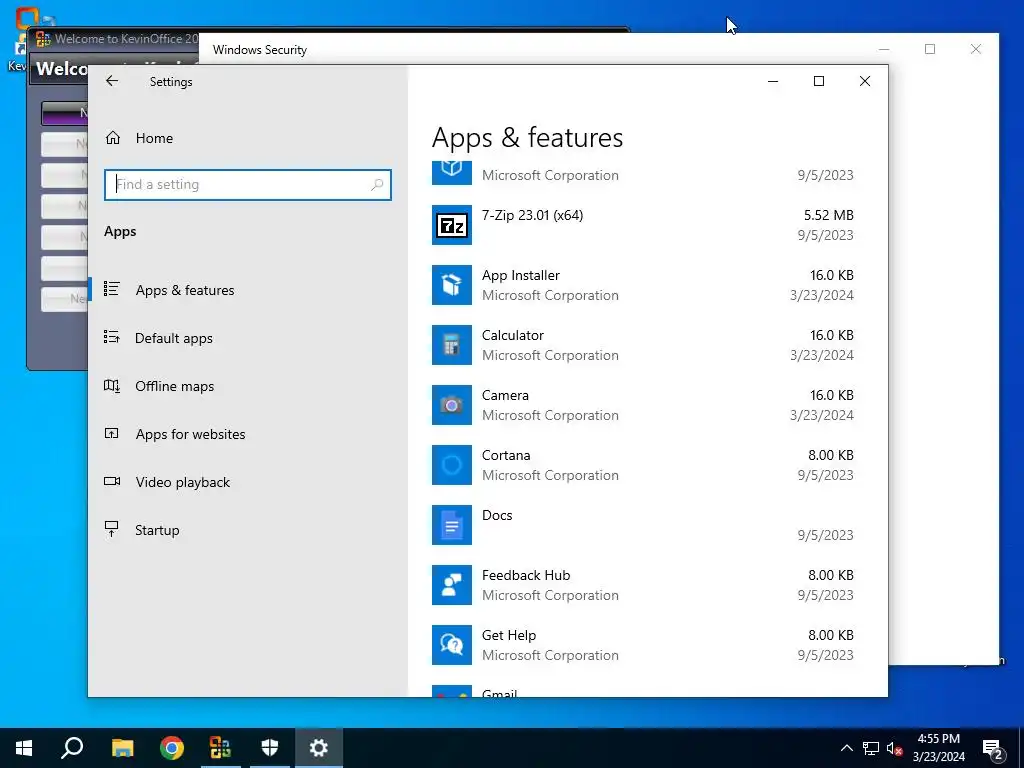Switch to KevinOffice in the taskbar

[x=221, y=748]
